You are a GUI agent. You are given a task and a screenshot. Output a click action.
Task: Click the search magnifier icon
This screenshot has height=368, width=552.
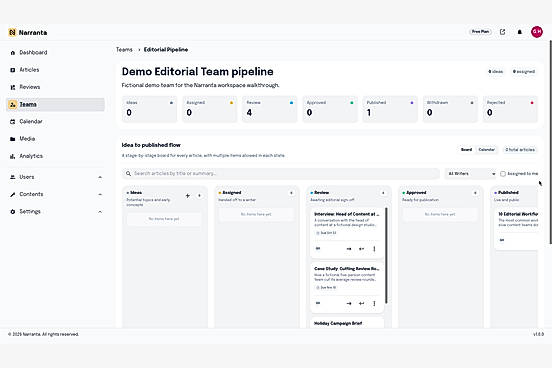pos(128,174)
